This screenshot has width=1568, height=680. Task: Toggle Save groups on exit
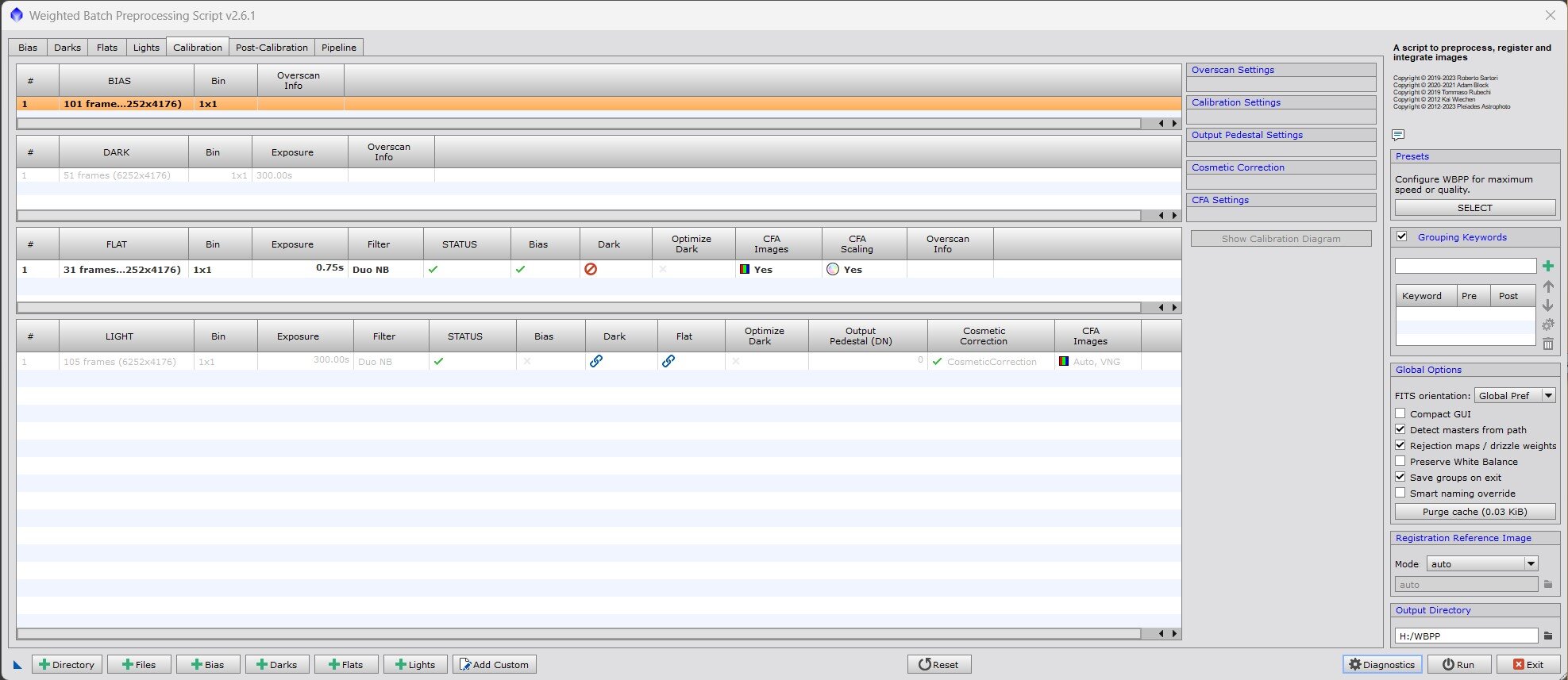(x=1400, y=477)
